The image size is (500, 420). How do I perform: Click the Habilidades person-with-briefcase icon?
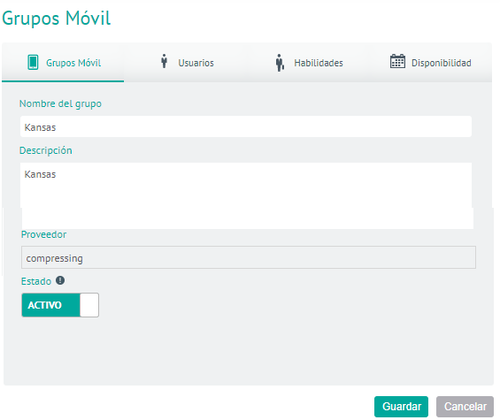(280, 63)
